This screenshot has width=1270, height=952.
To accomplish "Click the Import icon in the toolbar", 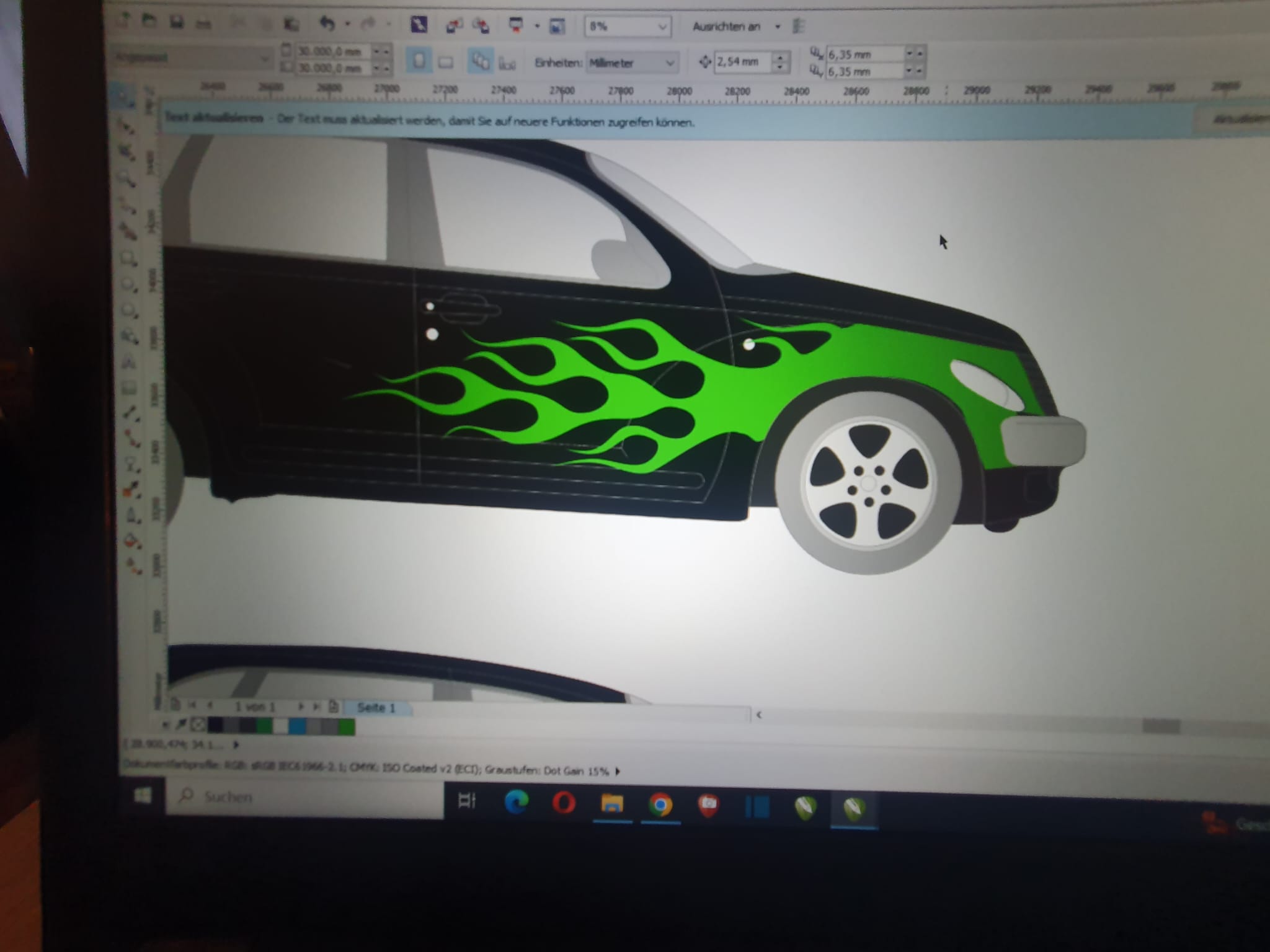I will (455, 26).
